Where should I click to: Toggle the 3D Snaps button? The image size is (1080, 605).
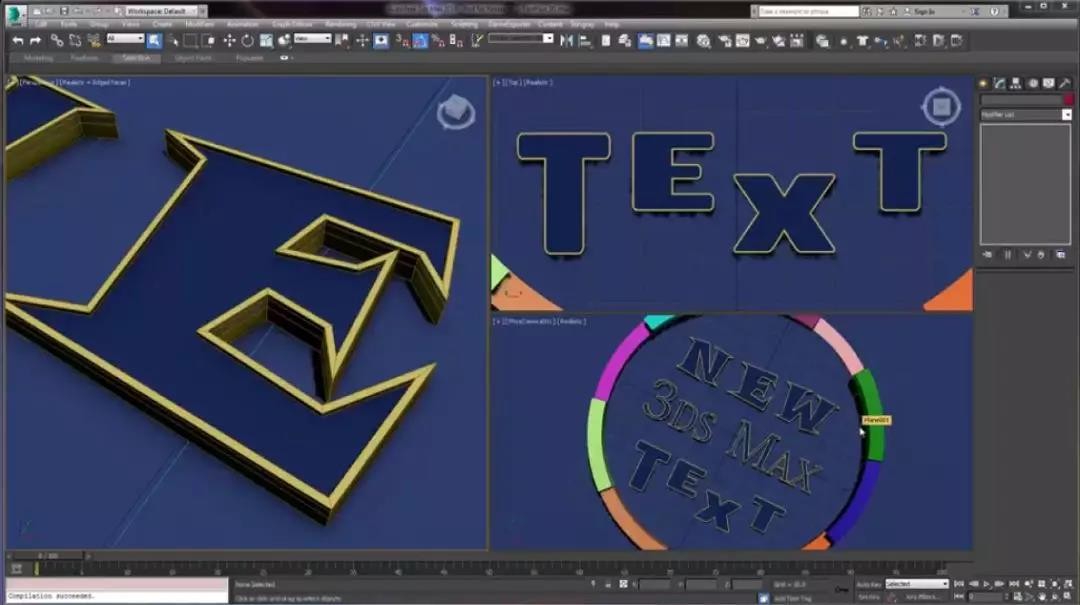click(x=402, y=41)
